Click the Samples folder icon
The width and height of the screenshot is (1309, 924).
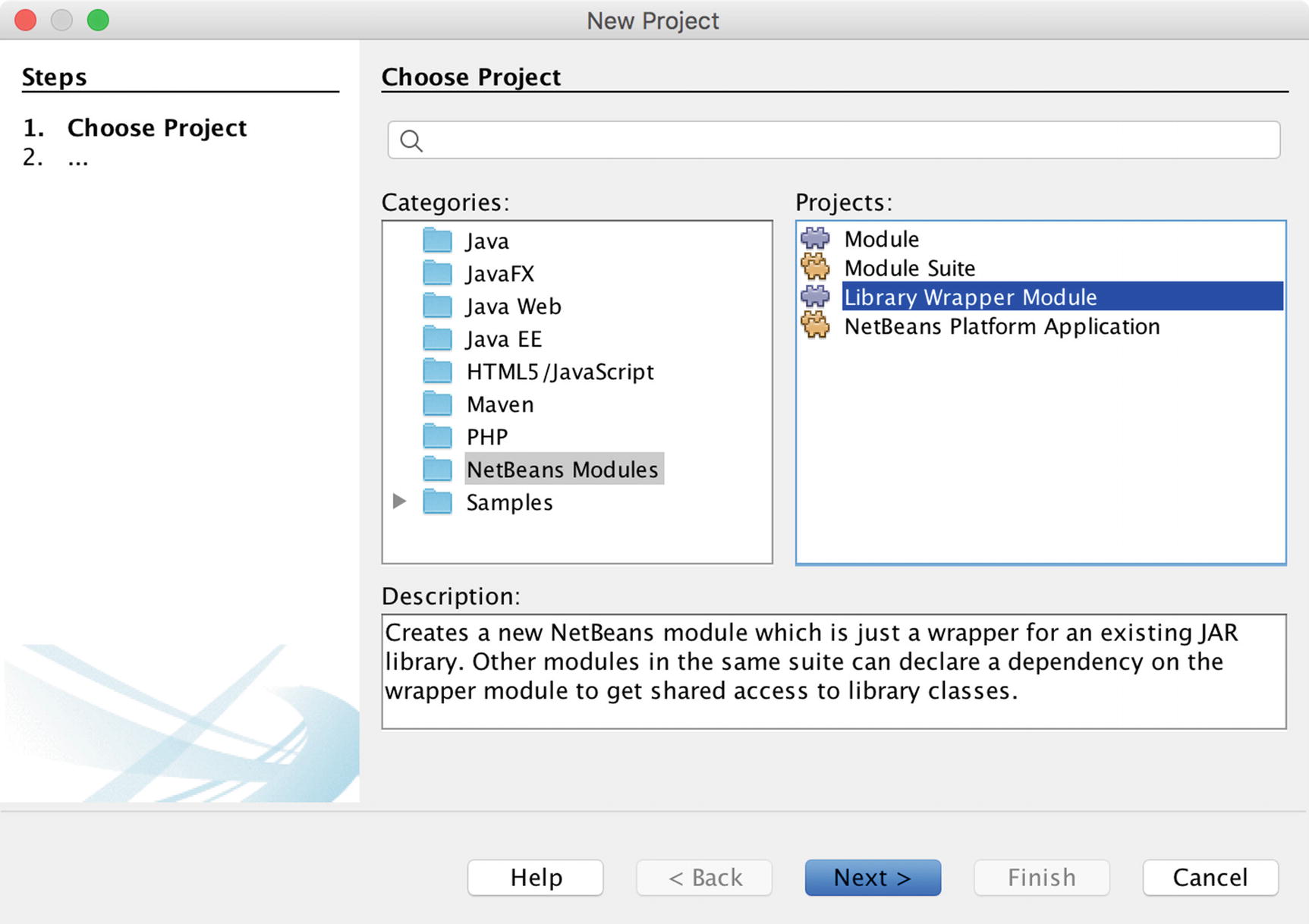437,501
